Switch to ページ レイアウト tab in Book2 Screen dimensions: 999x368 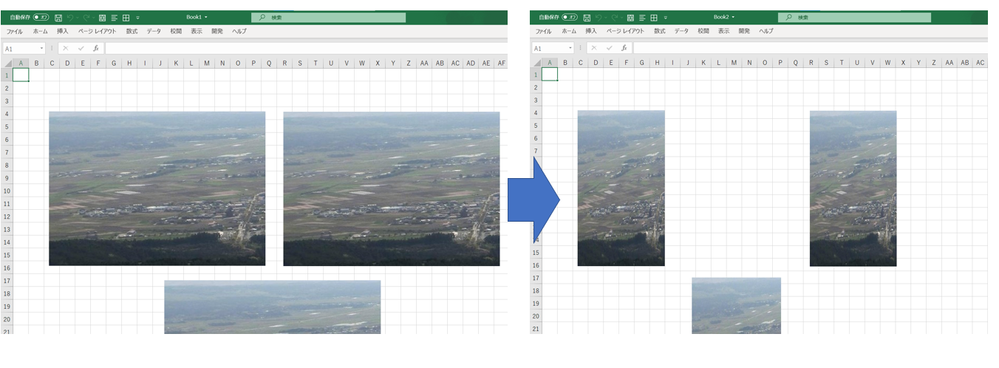point(626,31)
